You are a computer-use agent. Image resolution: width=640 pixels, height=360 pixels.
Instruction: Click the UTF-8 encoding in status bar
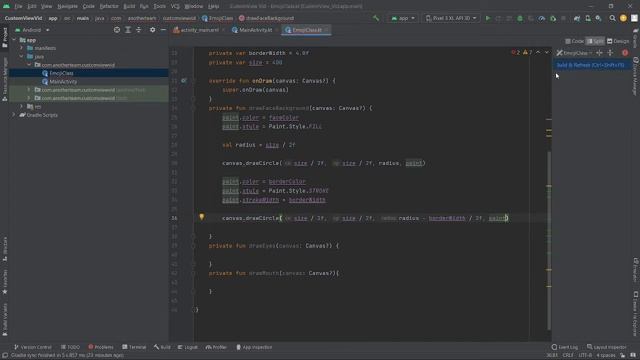coord(585,355)
